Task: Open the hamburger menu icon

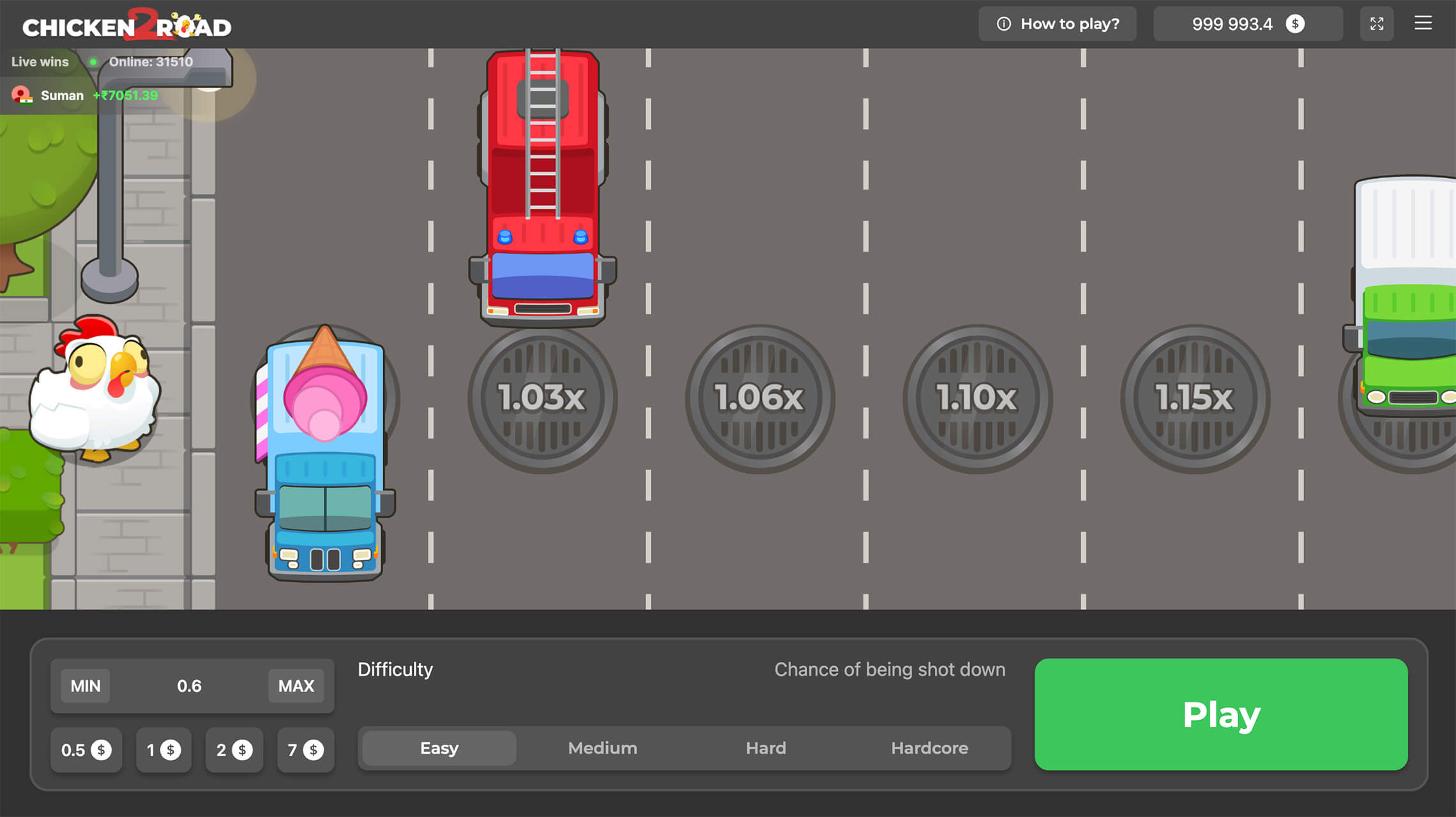Action: 1423,24
